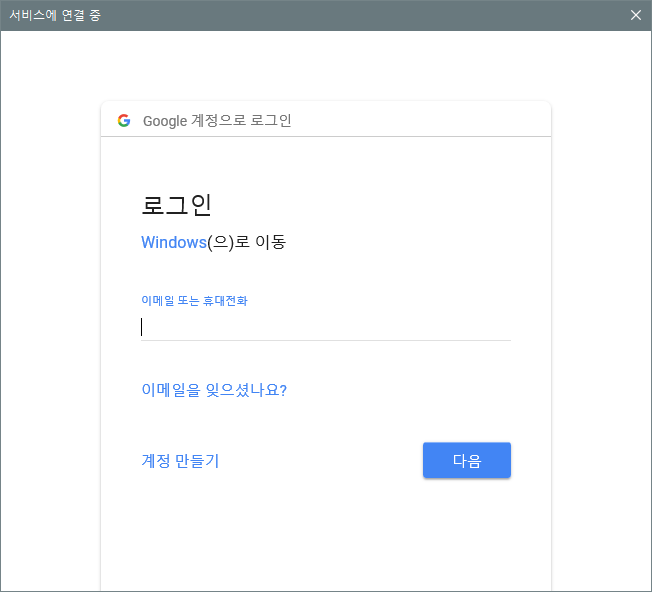Click the blue 다음 button
The width and height of the screenshot is (652, 592).
pos(467,460)
